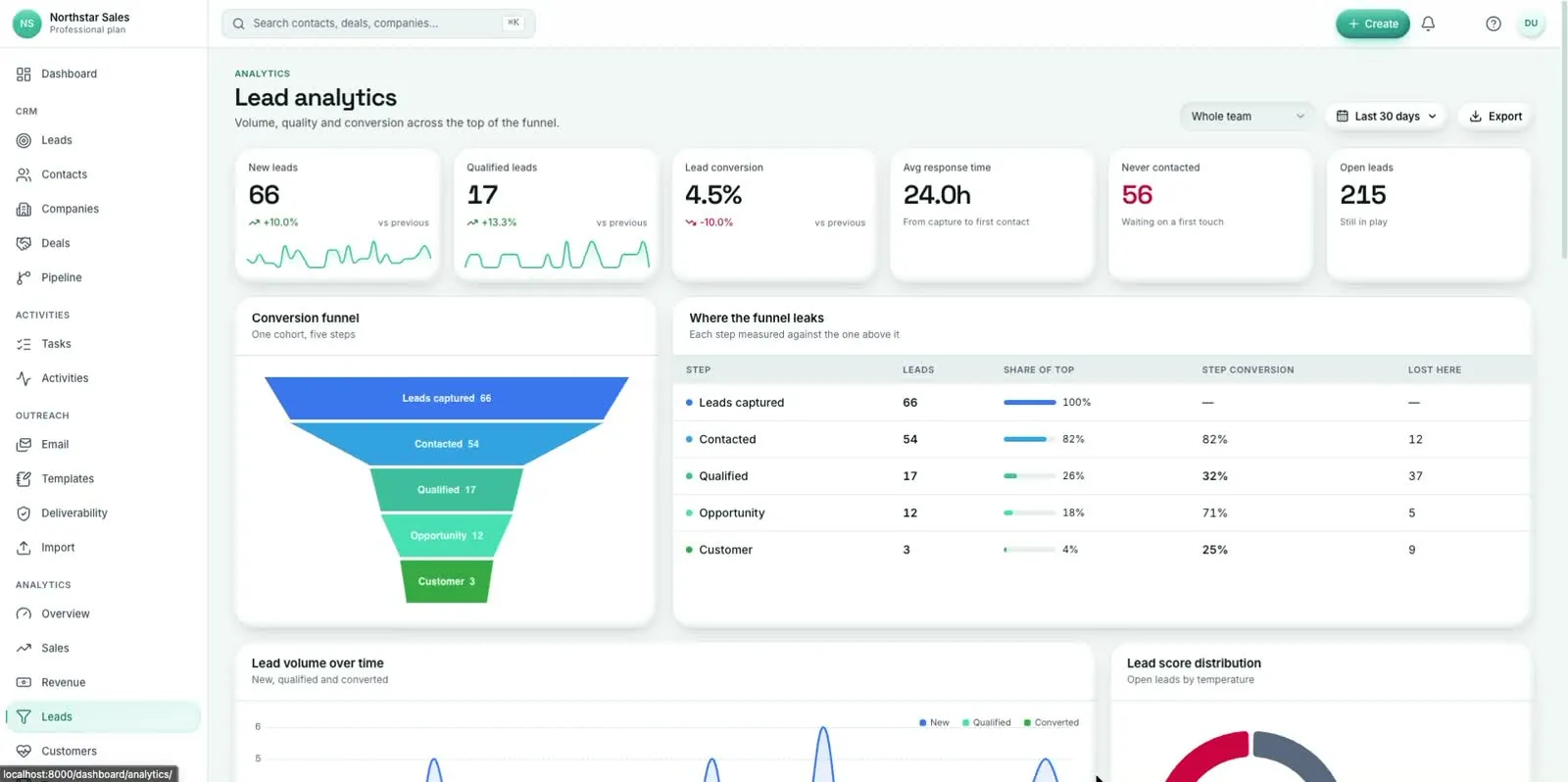This screenshot has width=1568, height=782.
Task: Open the Dashboard grid icon
Action: coord(24,74)
